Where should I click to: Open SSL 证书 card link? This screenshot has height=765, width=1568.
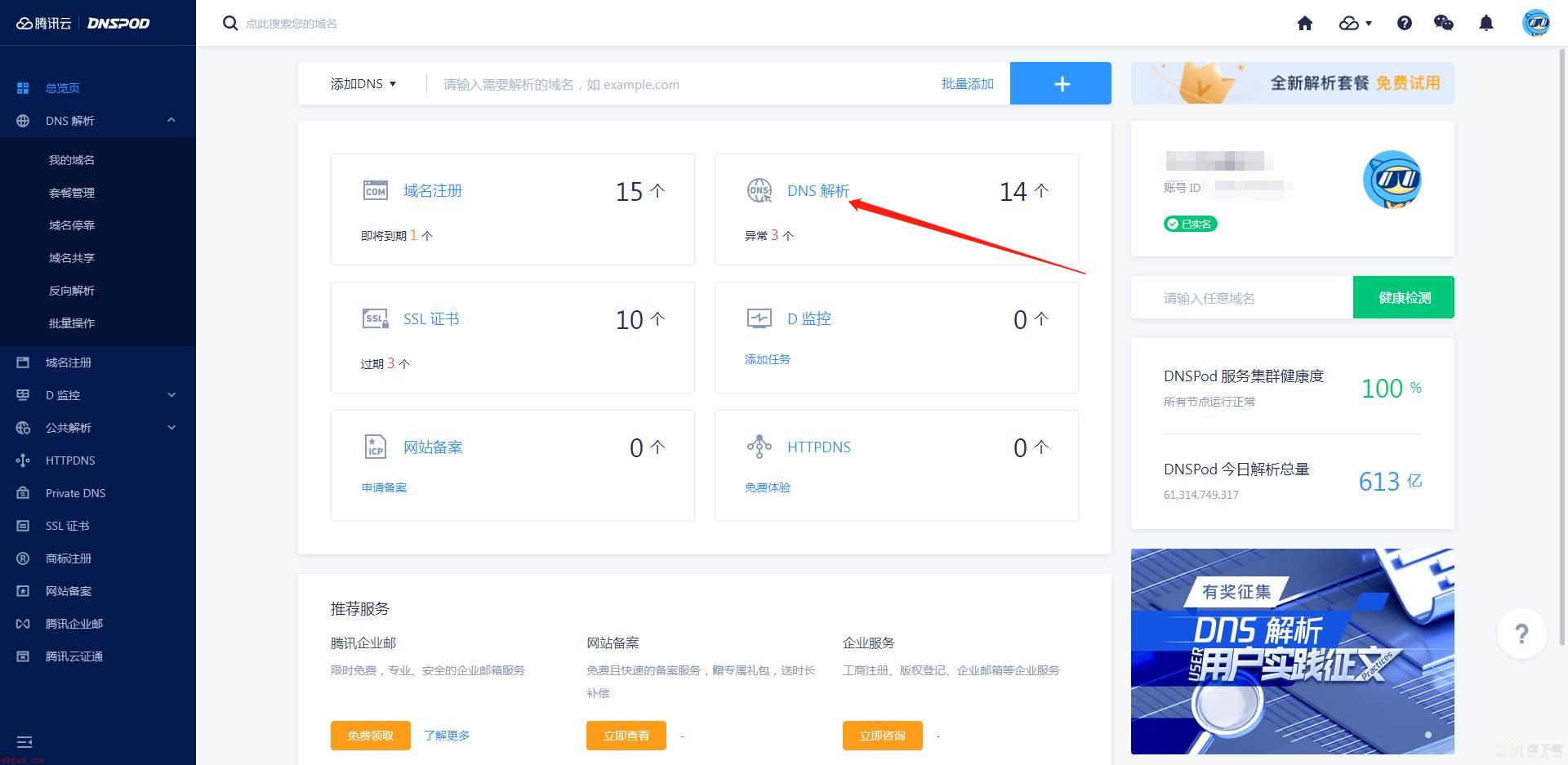431,319
